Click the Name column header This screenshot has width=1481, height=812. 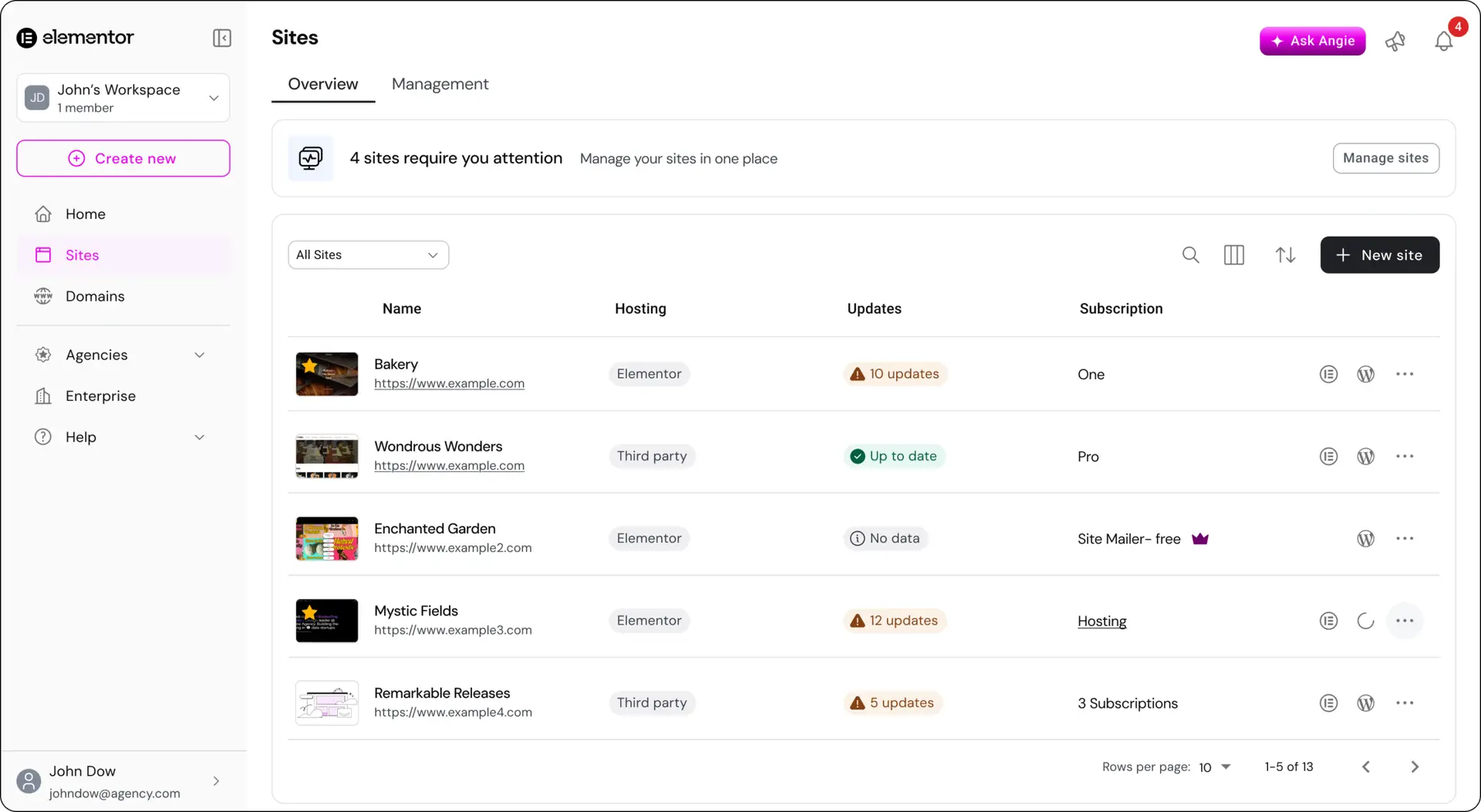(x=402, y=308)
